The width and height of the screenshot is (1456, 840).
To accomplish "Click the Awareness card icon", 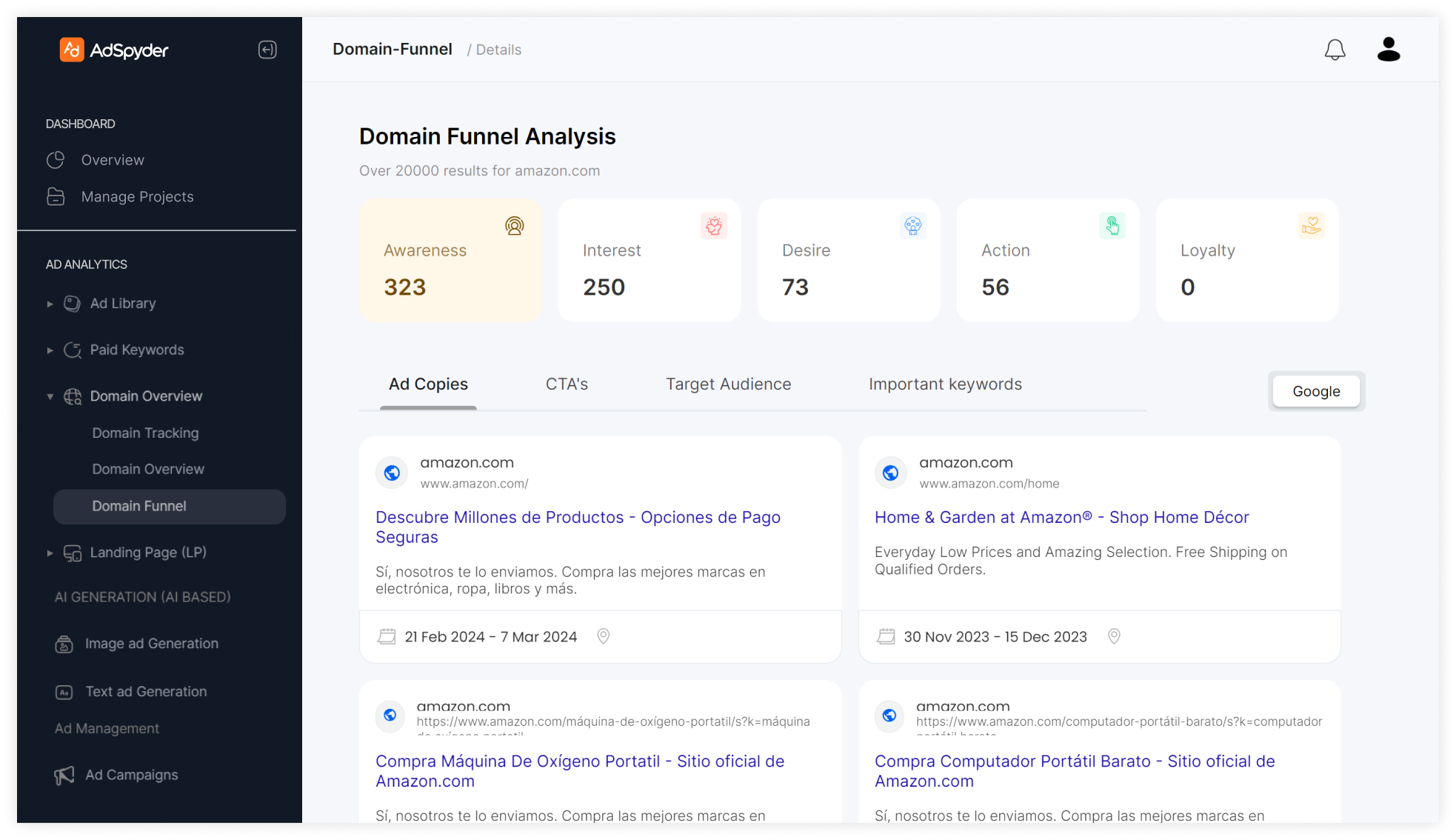I will (515, 226).
